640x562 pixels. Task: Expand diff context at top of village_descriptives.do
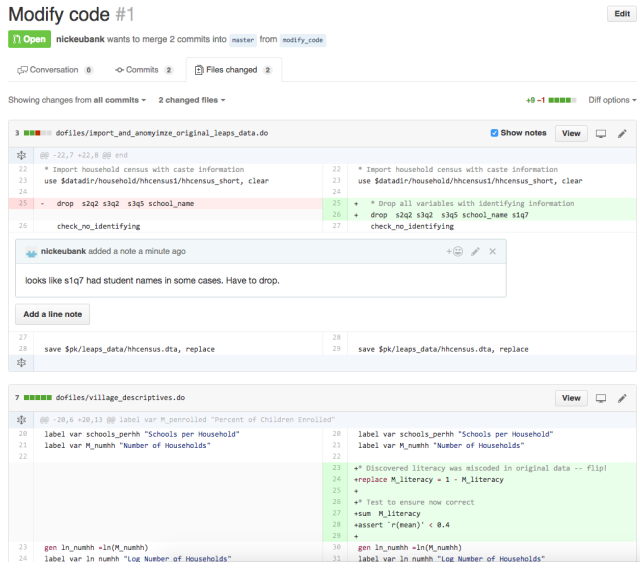pyautogui.click(x=21, y=420)
